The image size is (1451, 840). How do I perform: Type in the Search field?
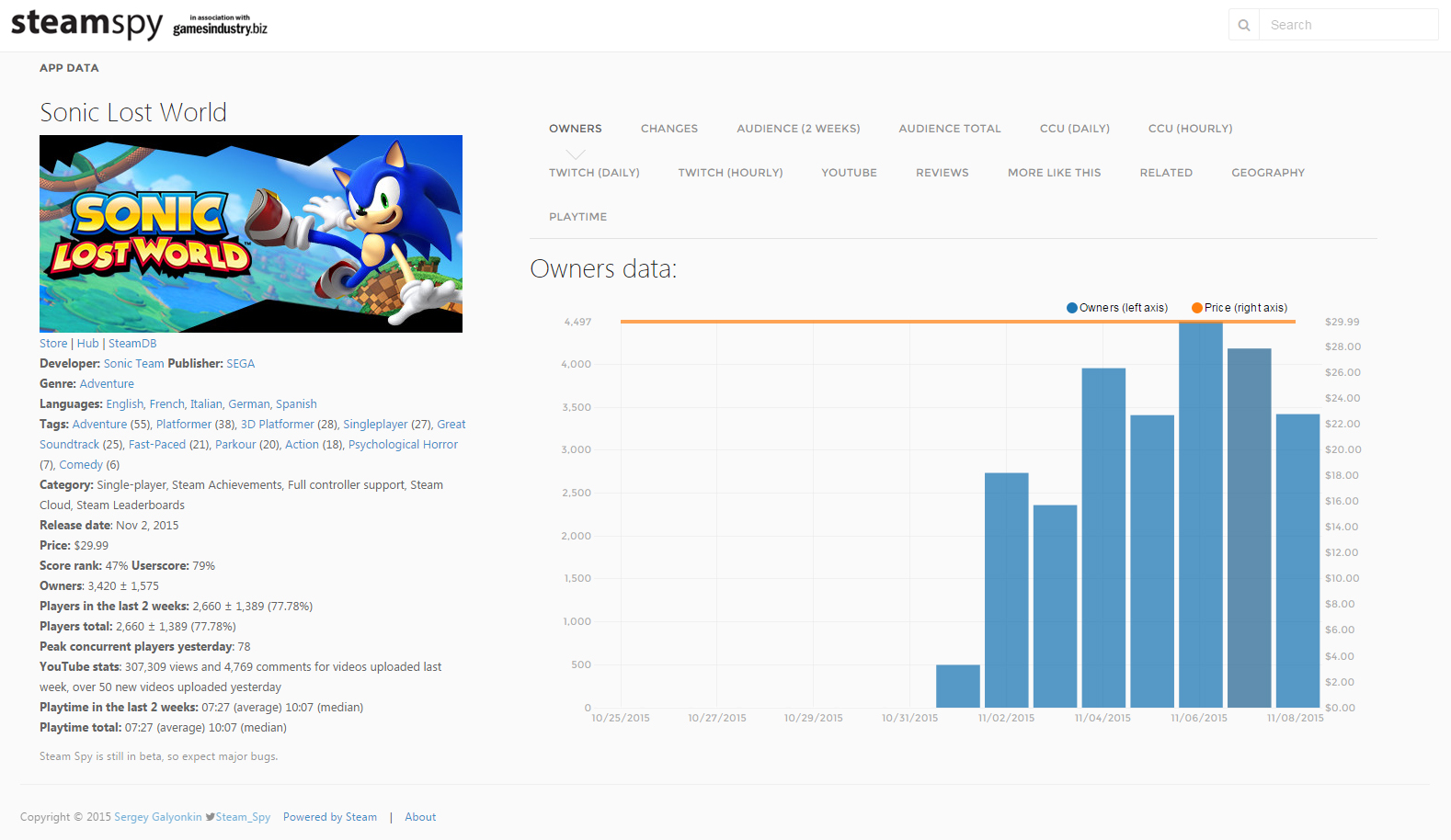[1347, 25]
